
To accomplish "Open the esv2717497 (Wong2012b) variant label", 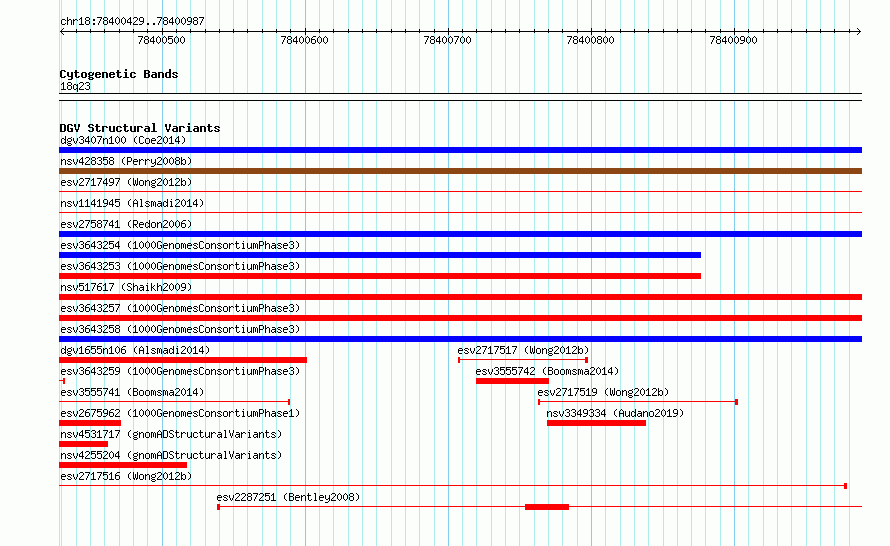I will point(126,182).
